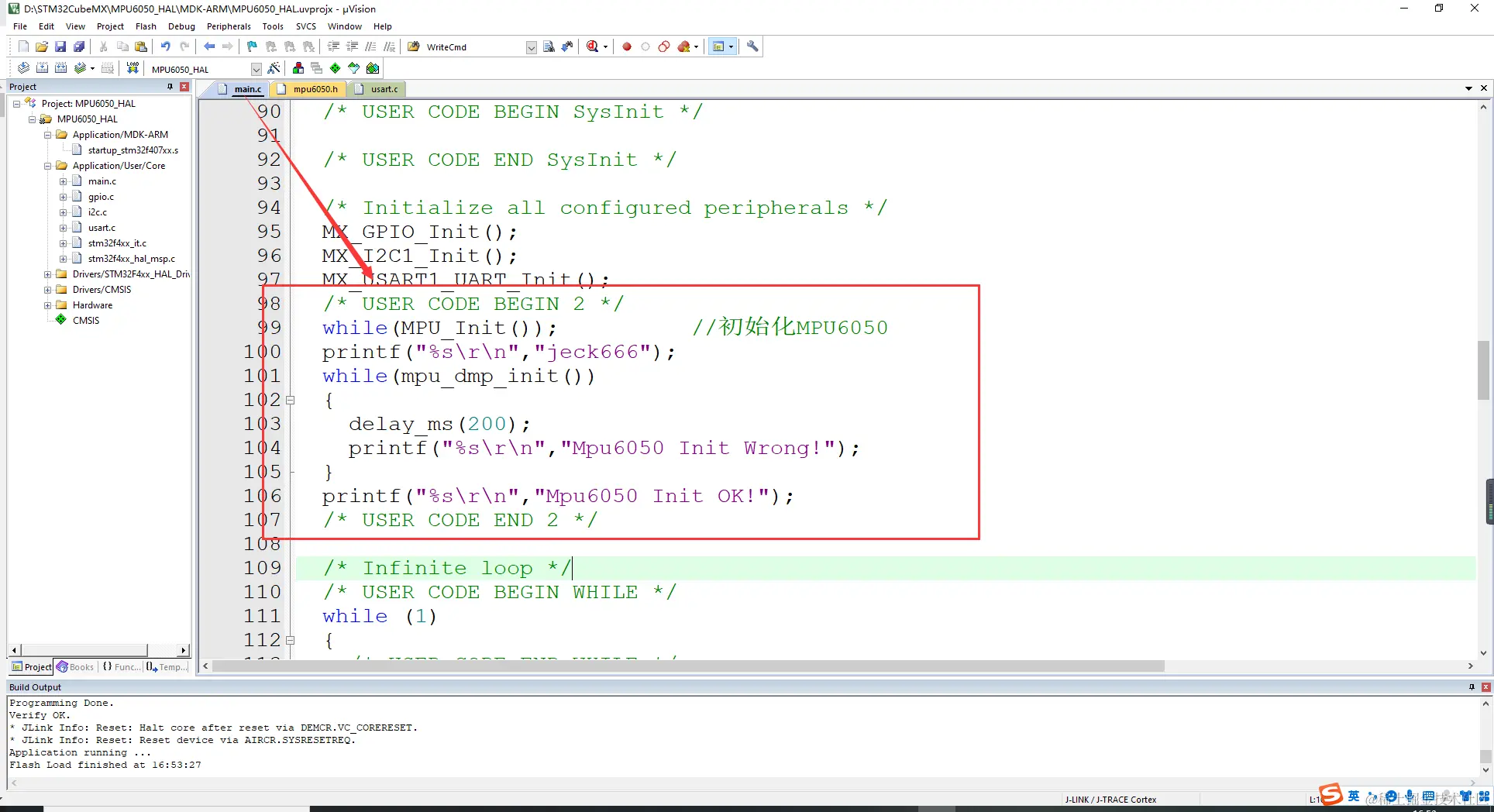Start the debug session with the magnifier d icon
Viewport: 1494px width, 812px height.
click(593, 46)
